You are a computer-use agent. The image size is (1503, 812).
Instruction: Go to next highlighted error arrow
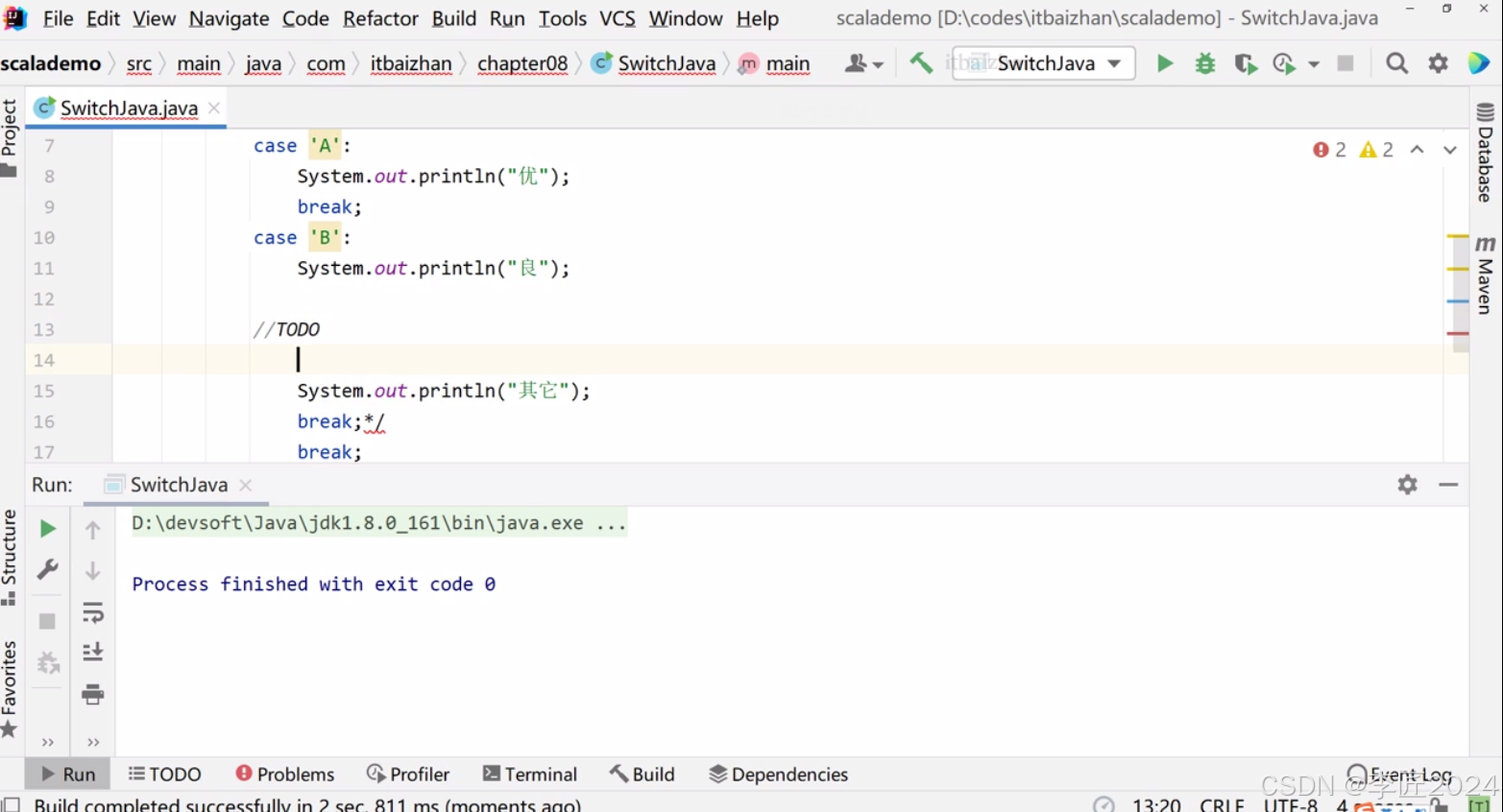[1450, 150]
